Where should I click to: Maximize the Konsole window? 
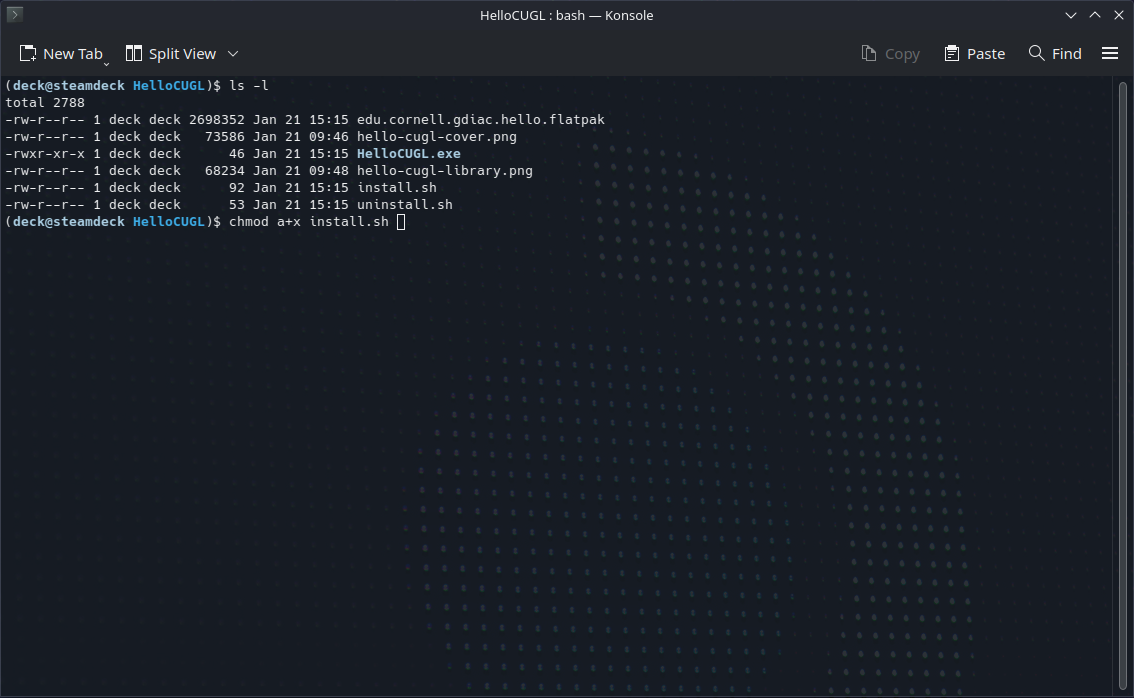(x=1095, y=15)
